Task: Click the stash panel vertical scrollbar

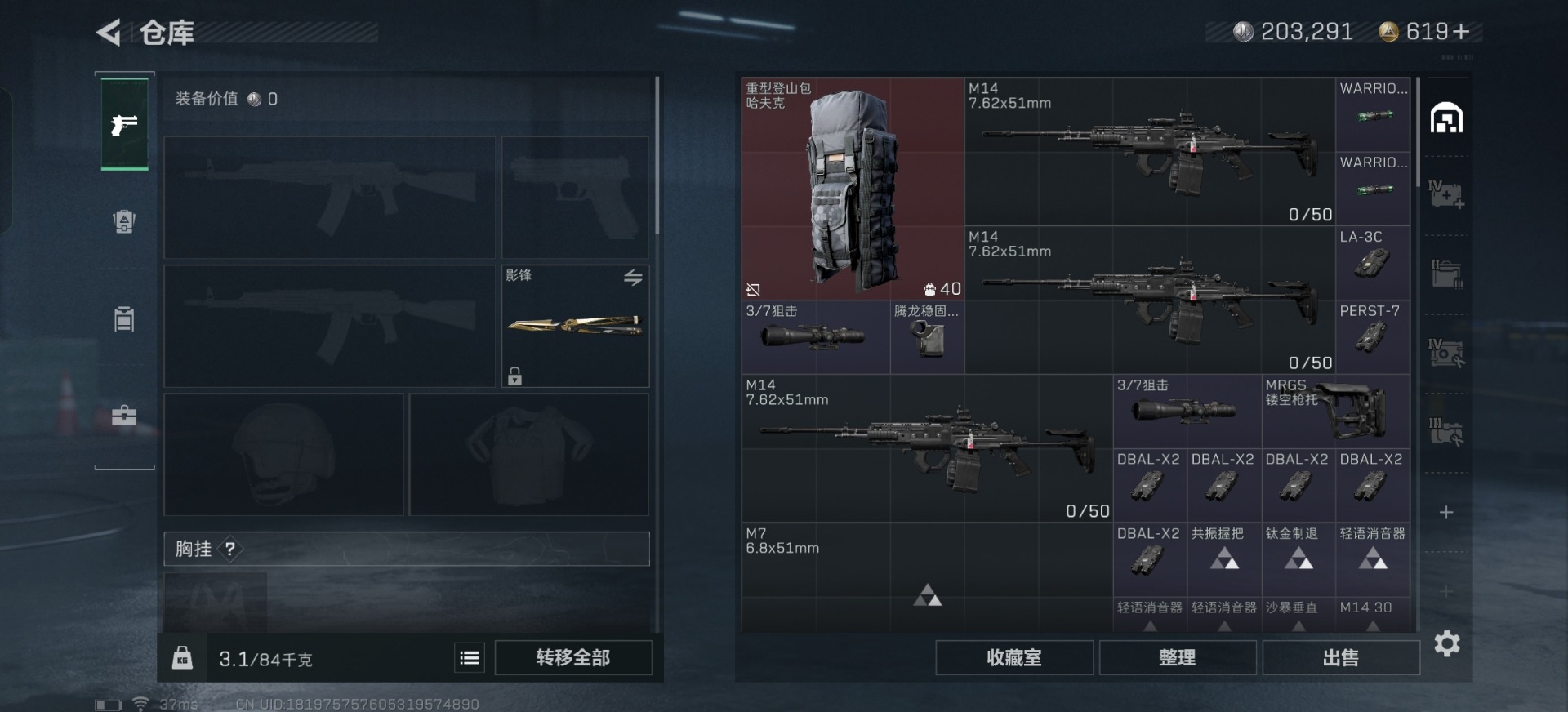Action: coord(1418,131)
